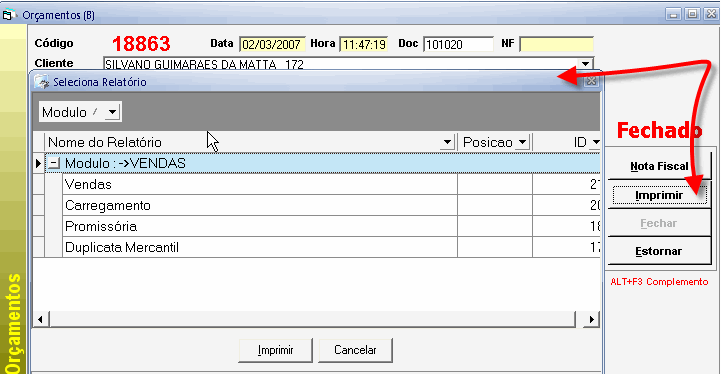
Task: Click the current row indicator arrow
Action: tap(39, 163)
